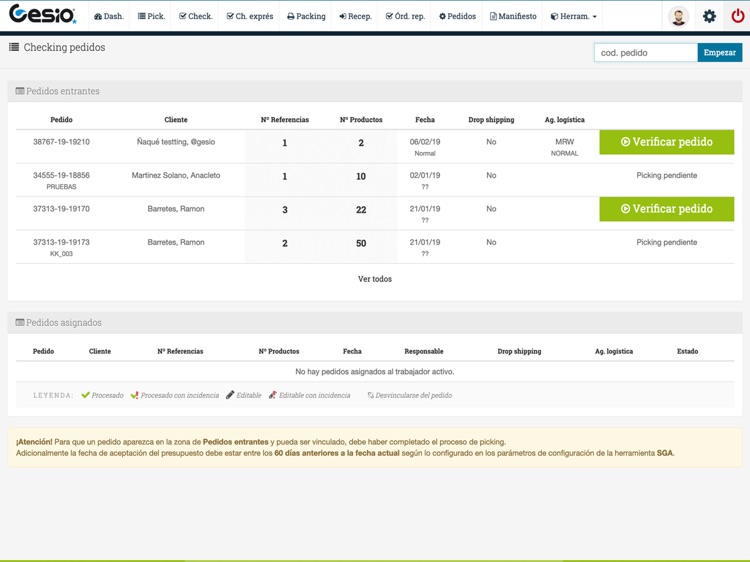Image resolution: width=750 pixels, height=562 pixels.
Task: Click Desvincularse del pedido legend icon
Action: pyautogui.click(x=370, y=395)
